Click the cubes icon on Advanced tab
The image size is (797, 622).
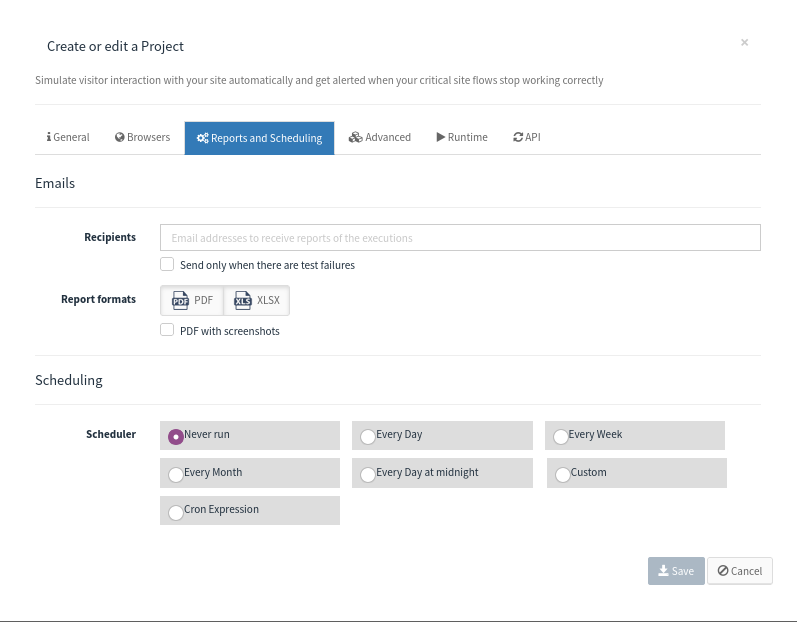pyautogui.click(x=355, y=137)
